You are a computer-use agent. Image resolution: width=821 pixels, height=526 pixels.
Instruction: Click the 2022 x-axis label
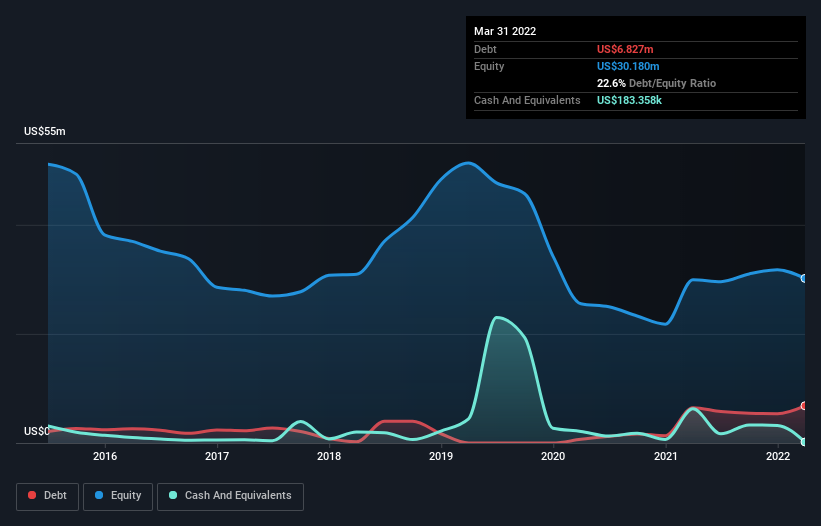(x=778, y=456)
